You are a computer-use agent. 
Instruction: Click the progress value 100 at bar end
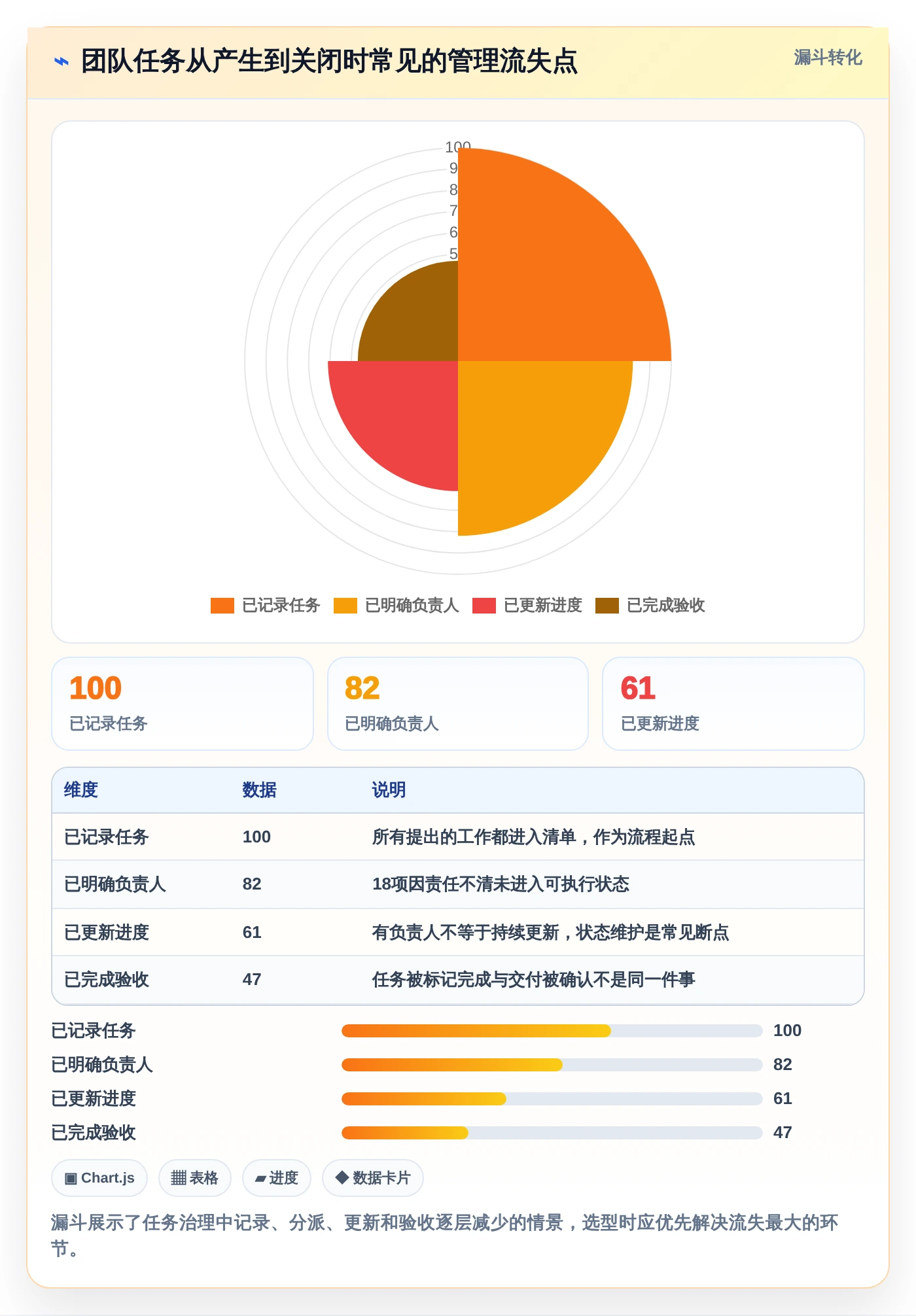[787, 1031]
